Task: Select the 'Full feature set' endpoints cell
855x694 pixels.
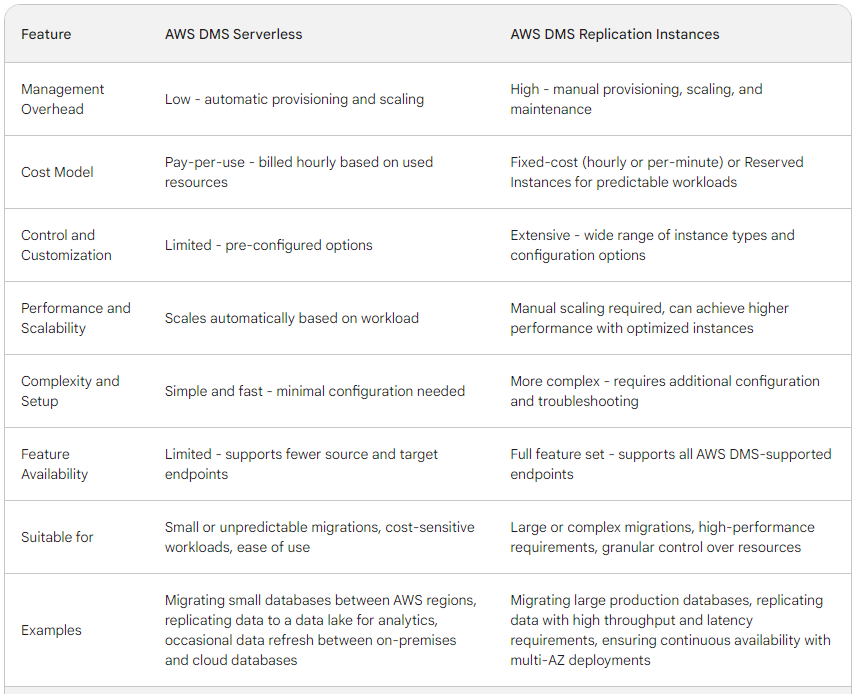Action: [x=671, y=464]
